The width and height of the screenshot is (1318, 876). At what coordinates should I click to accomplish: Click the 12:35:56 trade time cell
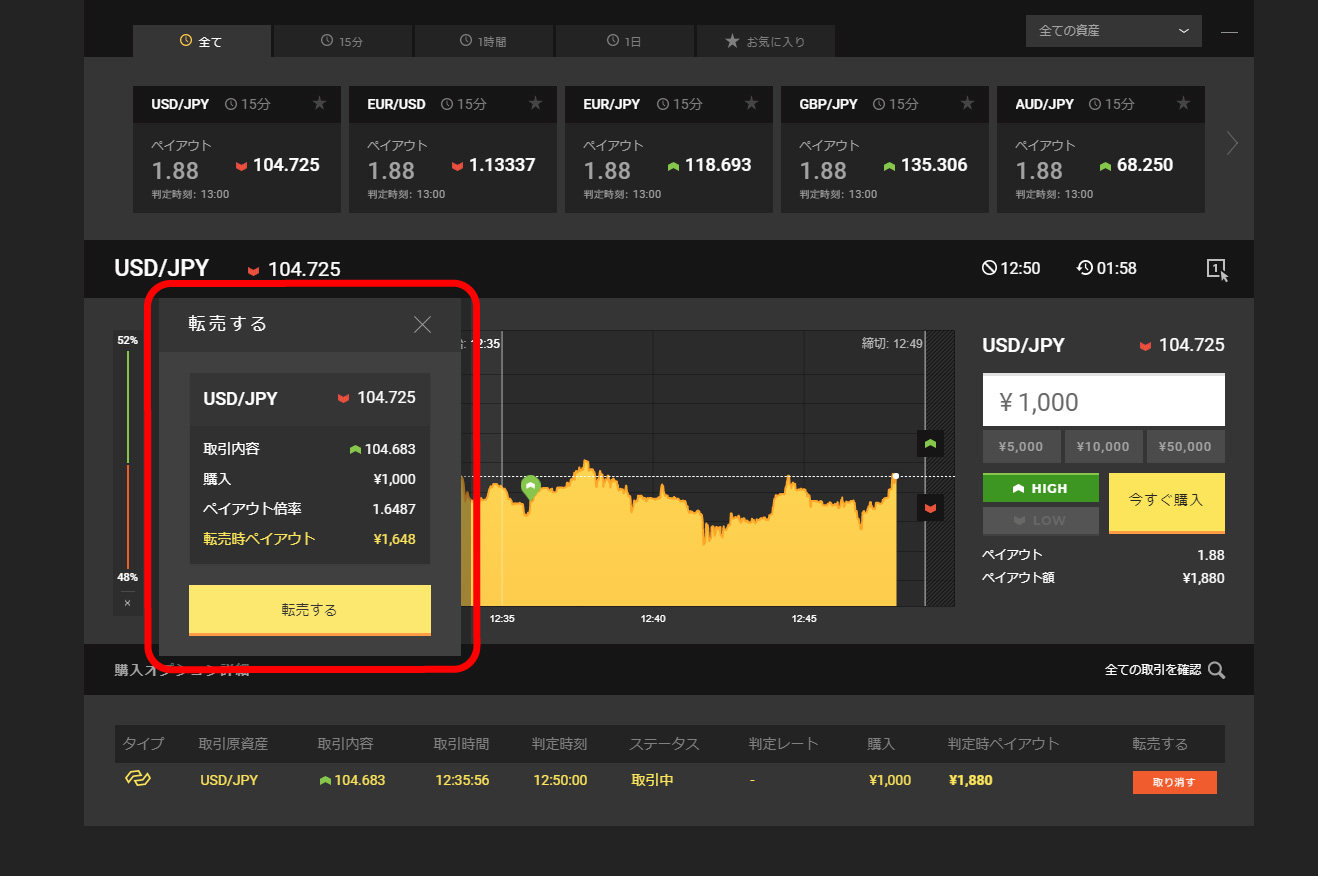coord(462,780)
